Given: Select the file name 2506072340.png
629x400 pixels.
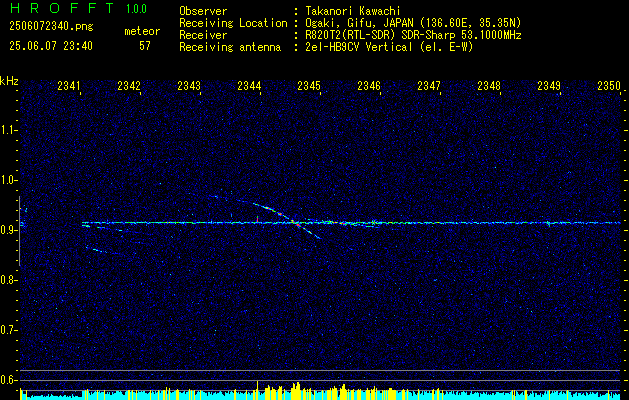Looking at the screenshot, I should tap(51, 26).
